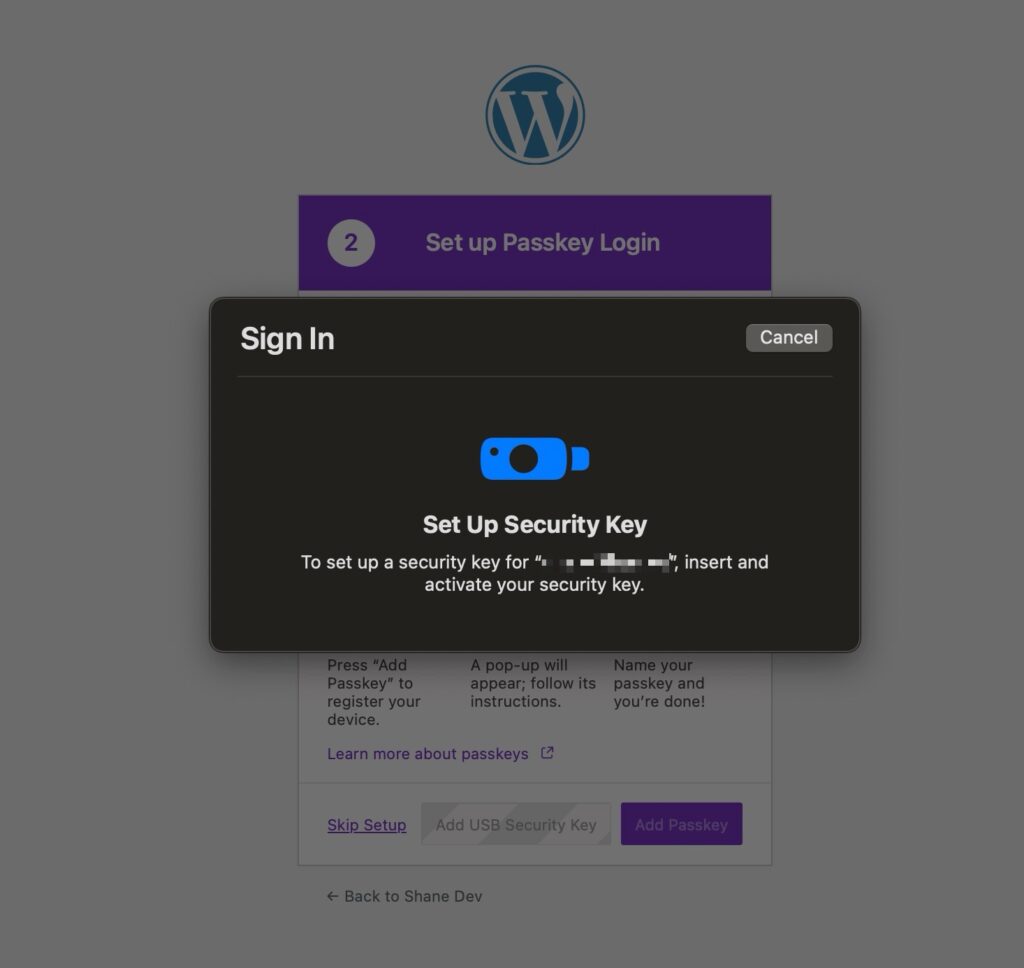The image size is (1024, 968).
Task: Click the WordPress logo
Action: [x=535, y=115]
